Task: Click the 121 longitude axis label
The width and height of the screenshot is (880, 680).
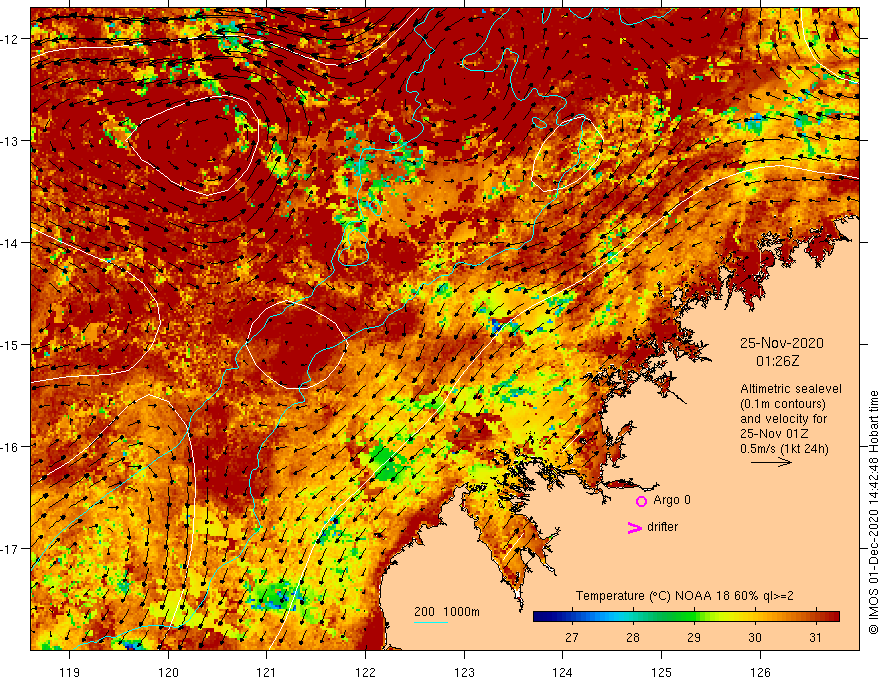Action: click(267, 672)
